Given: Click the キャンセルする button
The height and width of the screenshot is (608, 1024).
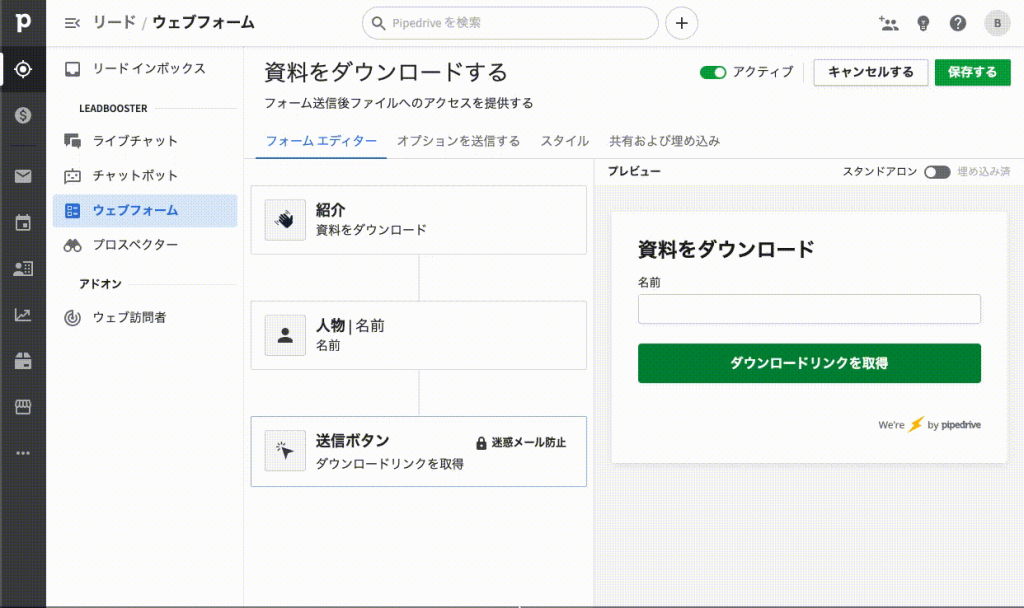Looking at the screenshot, I should pos(869,72).
